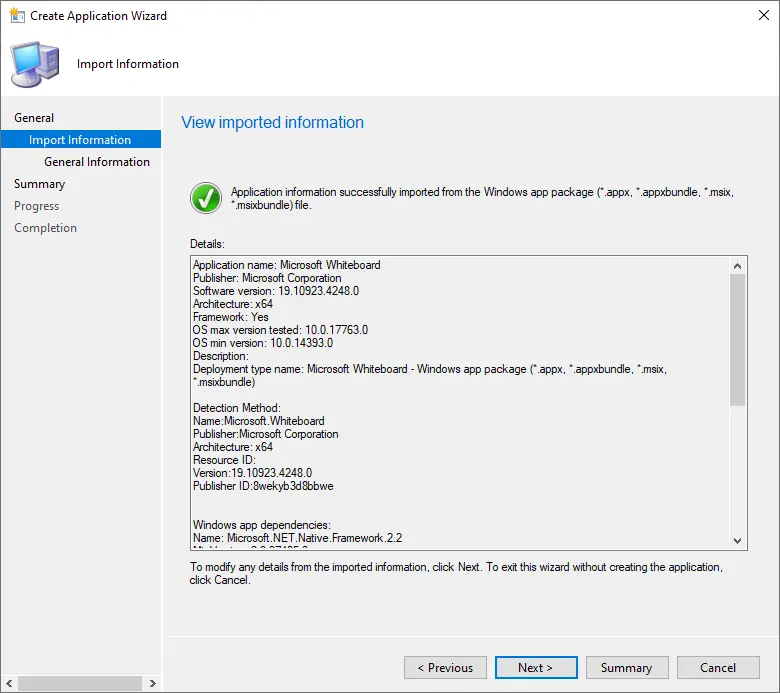Click the 'View imported information' heading

click(273, 122)
